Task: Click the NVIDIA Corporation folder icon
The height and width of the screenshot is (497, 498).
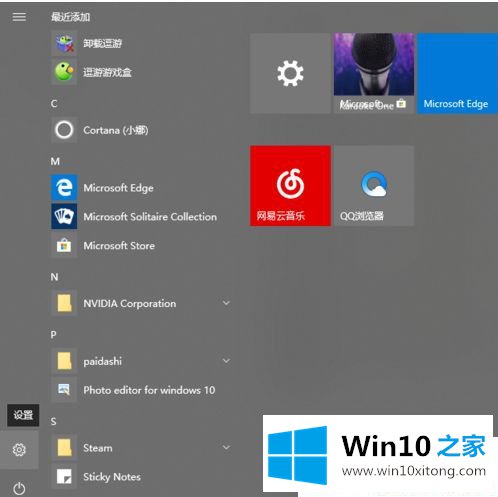Action: point(64,303)
